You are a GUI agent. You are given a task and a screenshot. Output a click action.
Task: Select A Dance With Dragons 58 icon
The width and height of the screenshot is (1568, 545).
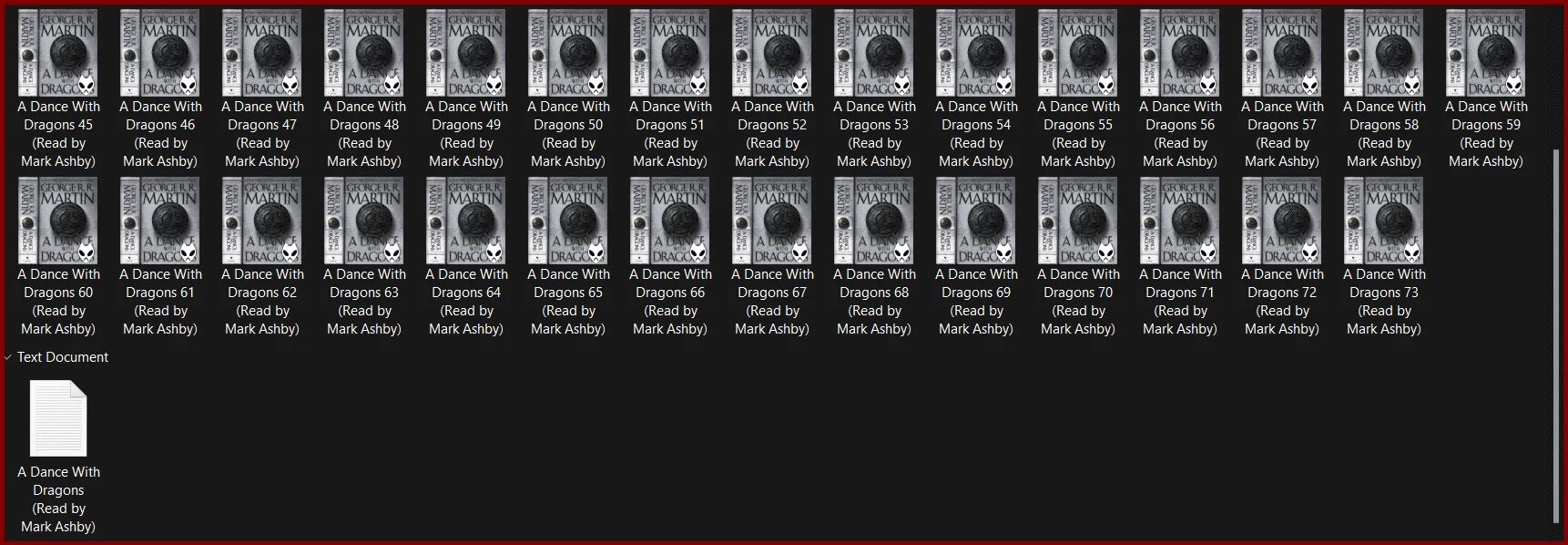[1384, 54]
